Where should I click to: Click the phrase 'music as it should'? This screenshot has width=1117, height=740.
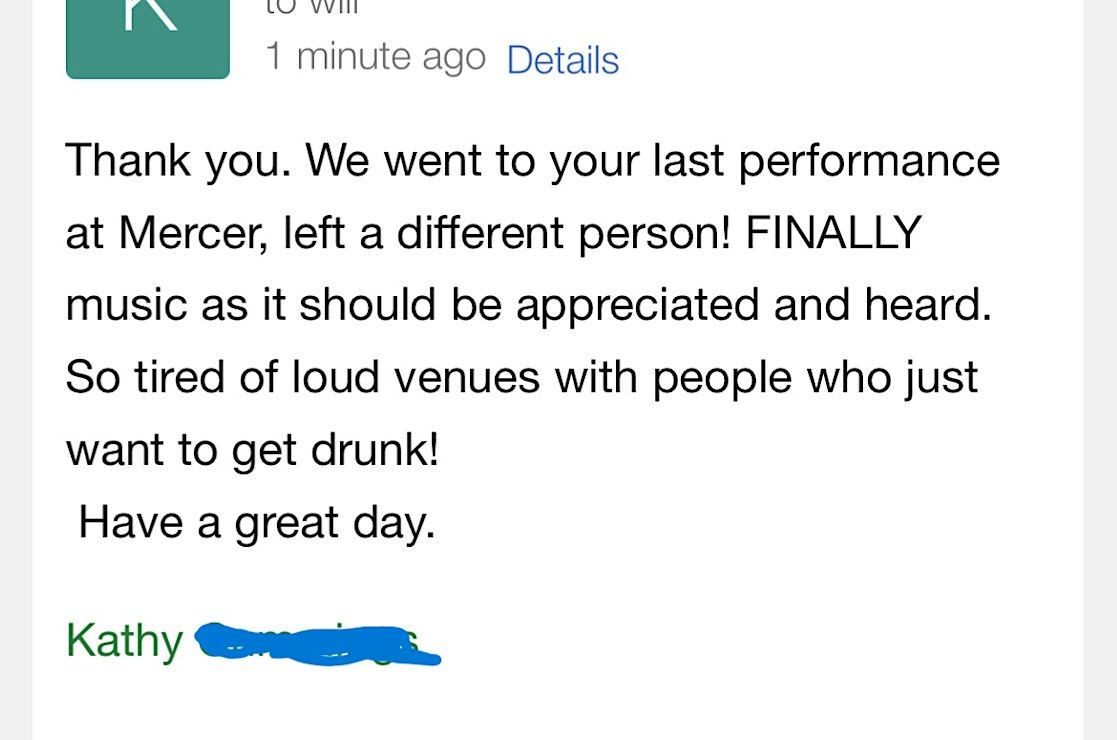(251, 305)
